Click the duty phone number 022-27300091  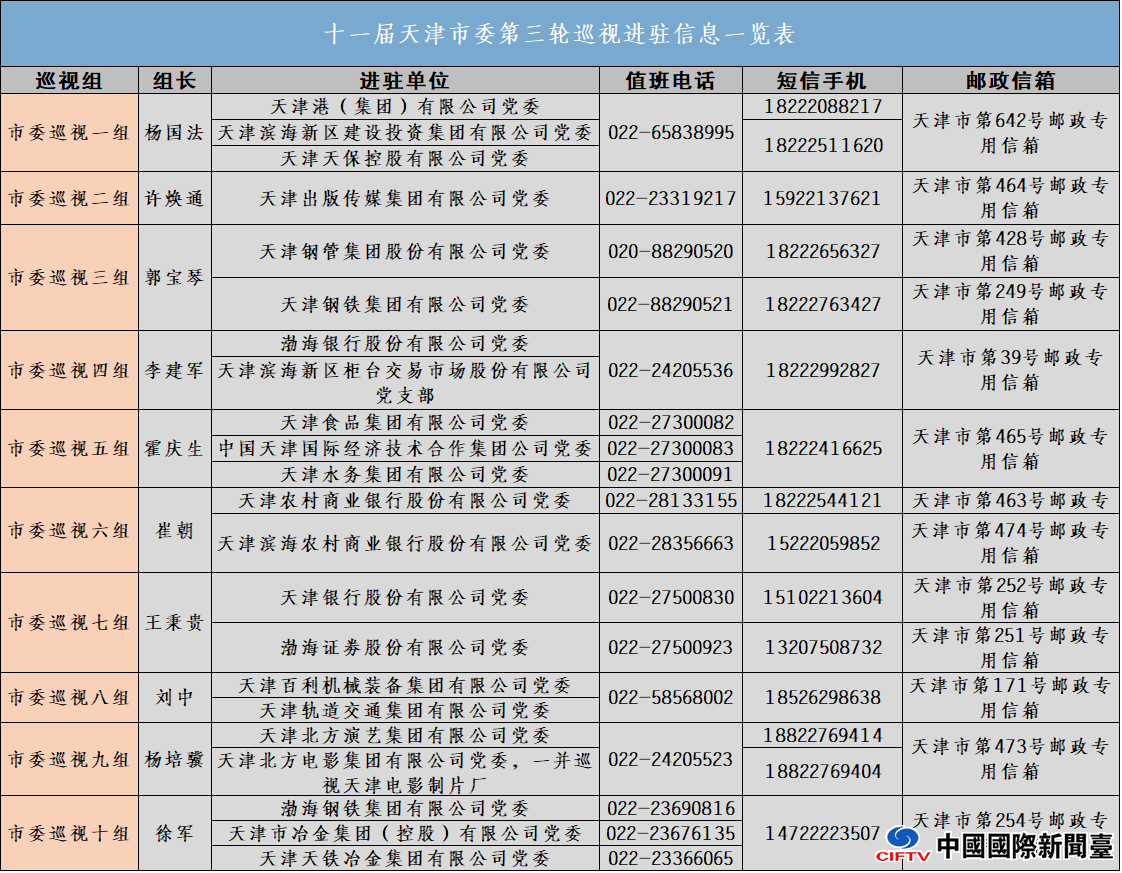[x=671, y=474]
